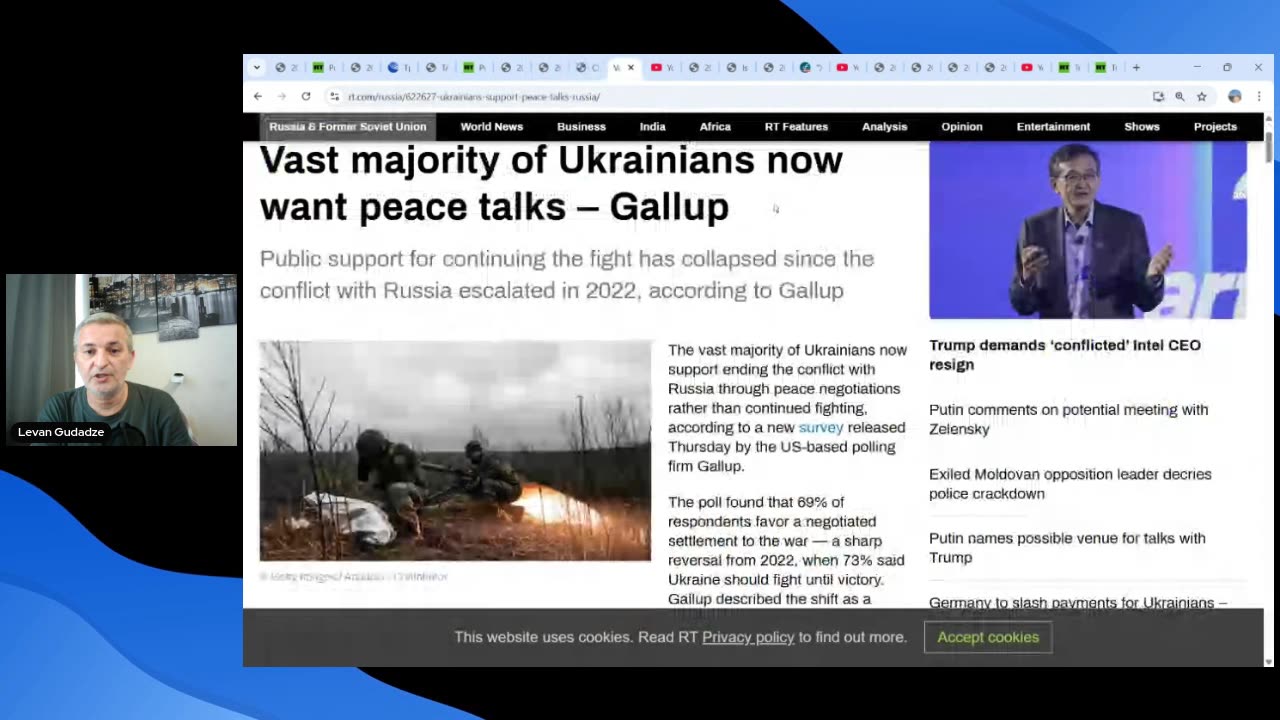
Task: Open the tab search dropdown arrow
Action: click(257, 68)
